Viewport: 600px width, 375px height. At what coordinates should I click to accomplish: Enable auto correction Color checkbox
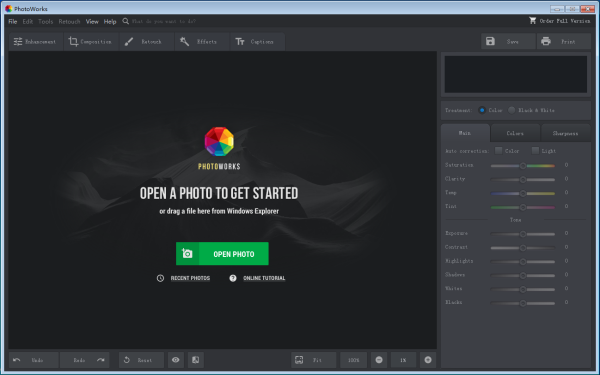(x=499, y=151)
